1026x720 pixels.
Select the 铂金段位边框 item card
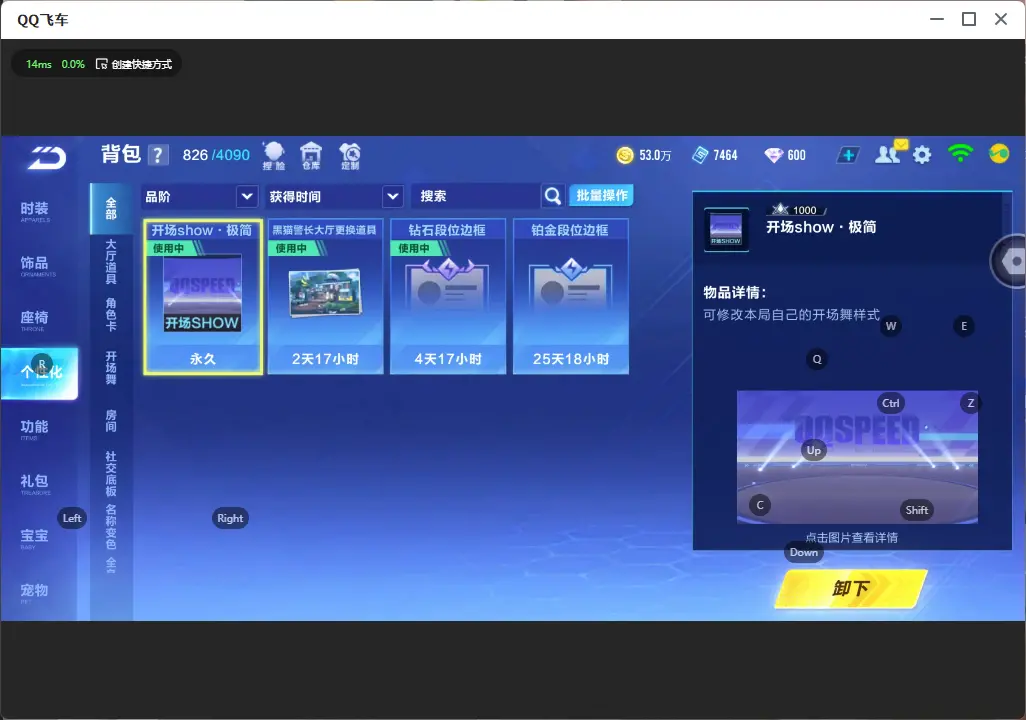point(571,297)
